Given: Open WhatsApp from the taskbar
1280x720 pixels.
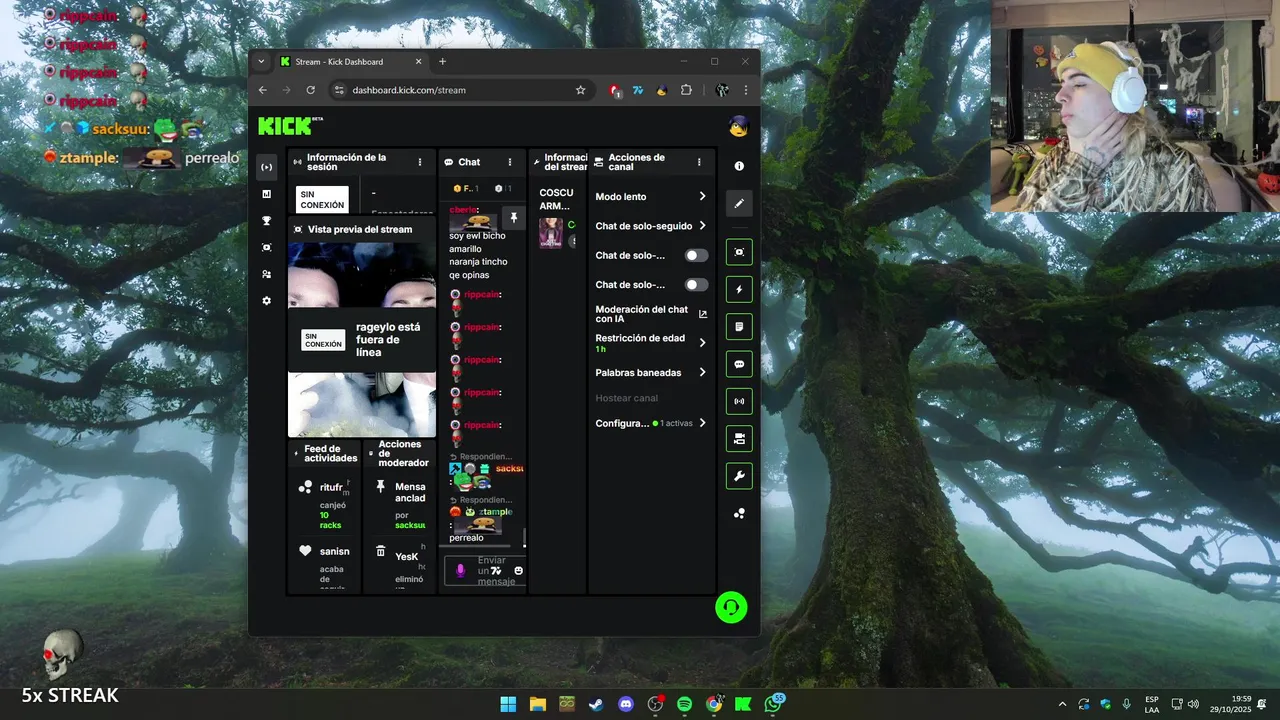Looking at the screenshot, I should (773, 704).
